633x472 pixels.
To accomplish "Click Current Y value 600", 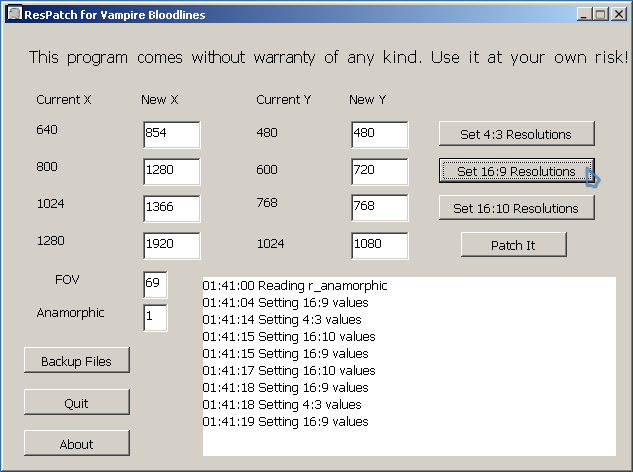I will (267, 170).
